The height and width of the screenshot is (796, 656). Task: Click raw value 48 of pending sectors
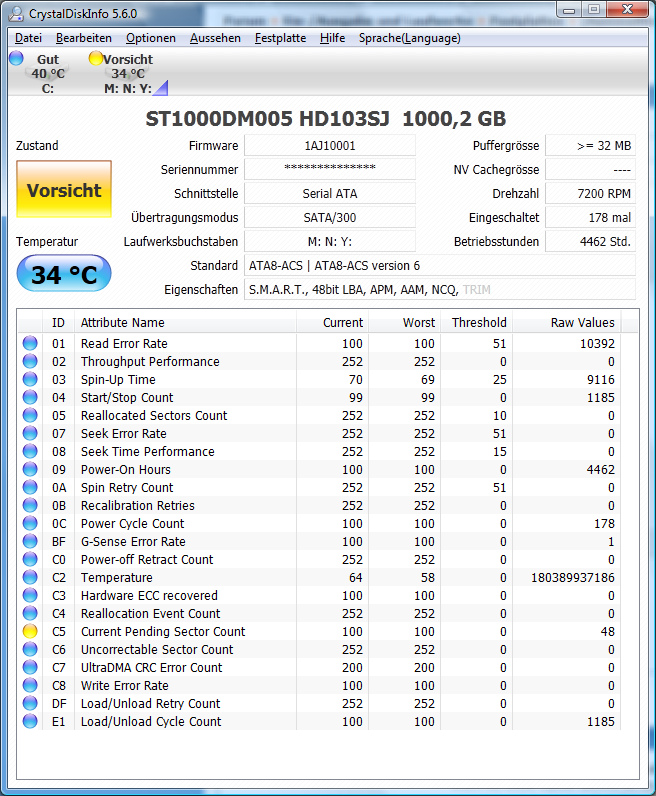click(607, 632)
